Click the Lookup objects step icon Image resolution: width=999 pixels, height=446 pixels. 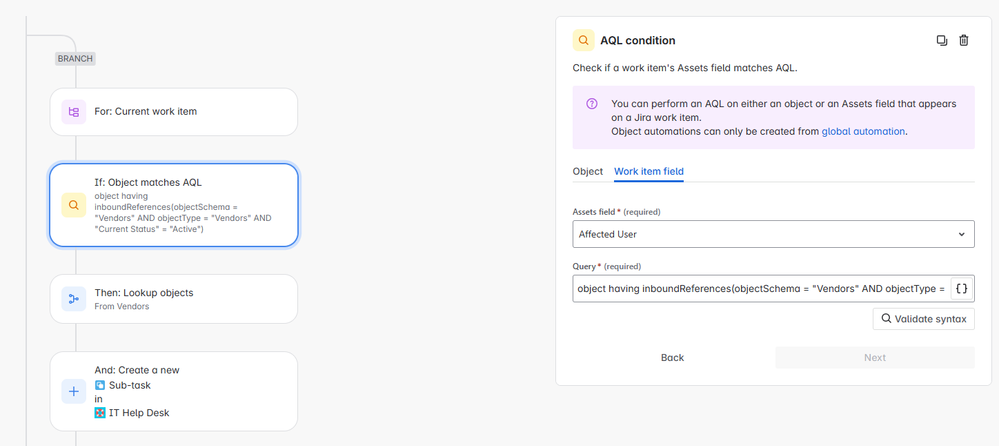coord(74,298)
